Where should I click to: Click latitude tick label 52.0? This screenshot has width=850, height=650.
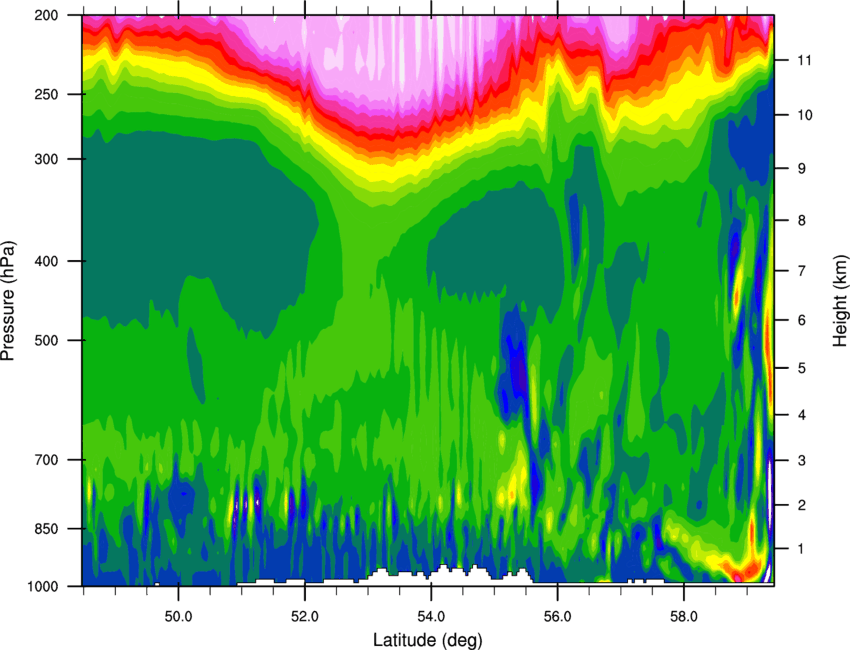click(305, 617)
